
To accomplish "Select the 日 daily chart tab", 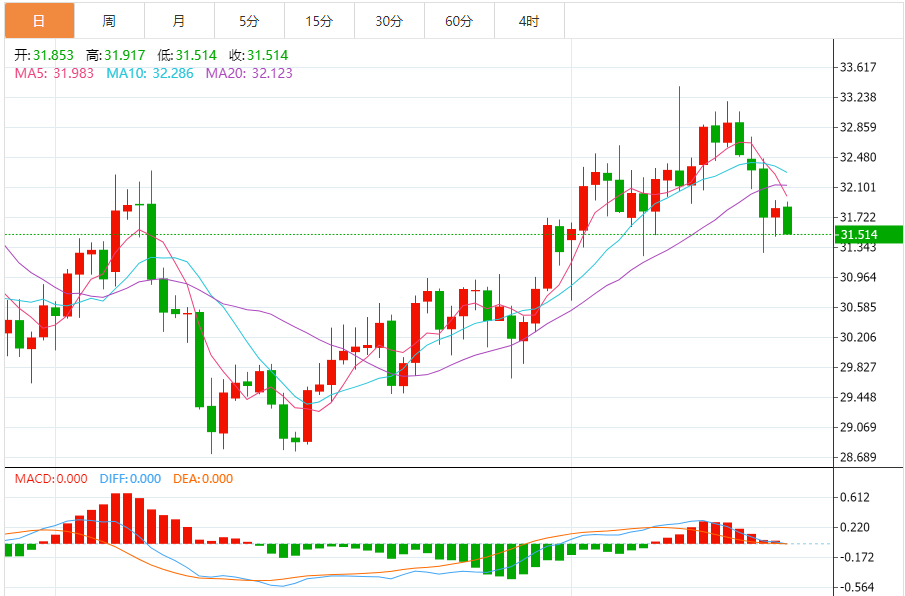I will click(39, 21).
